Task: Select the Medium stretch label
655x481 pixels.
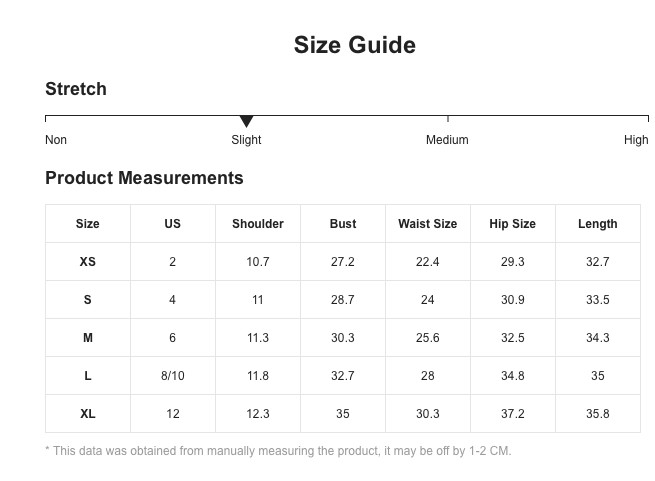Action: pyautogui.click(x=447, y=140)
